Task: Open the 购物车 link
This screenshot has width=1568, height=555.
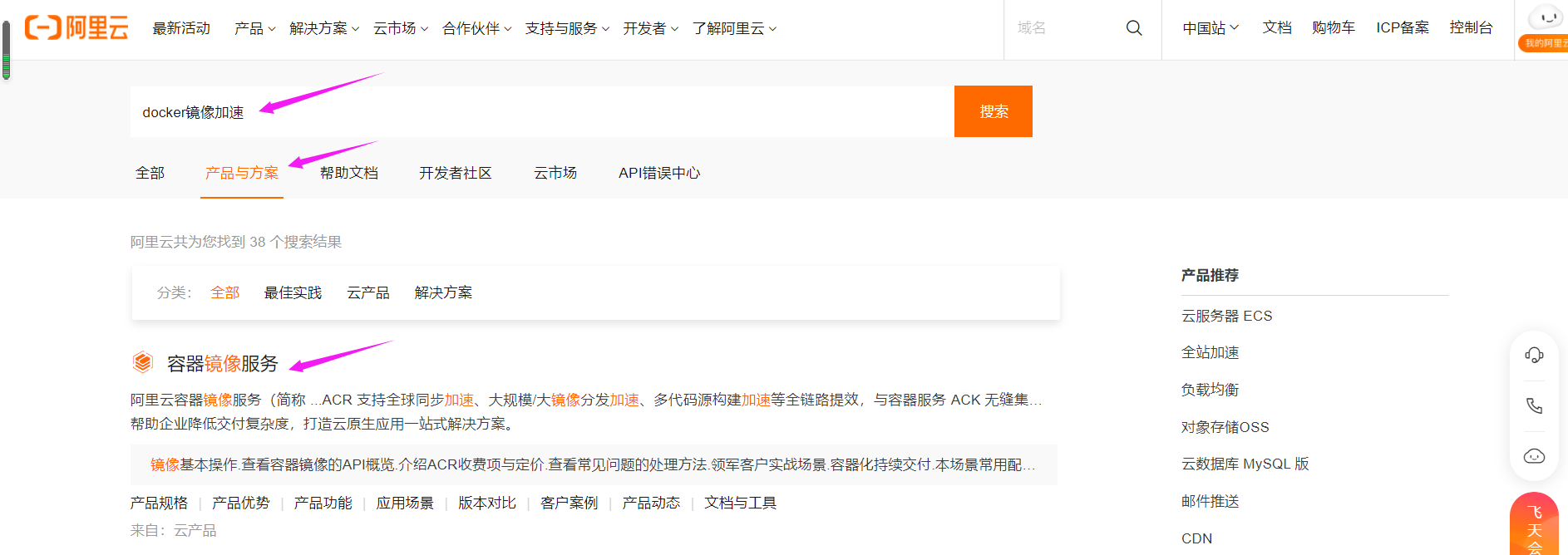Action: pos(1334,27)
